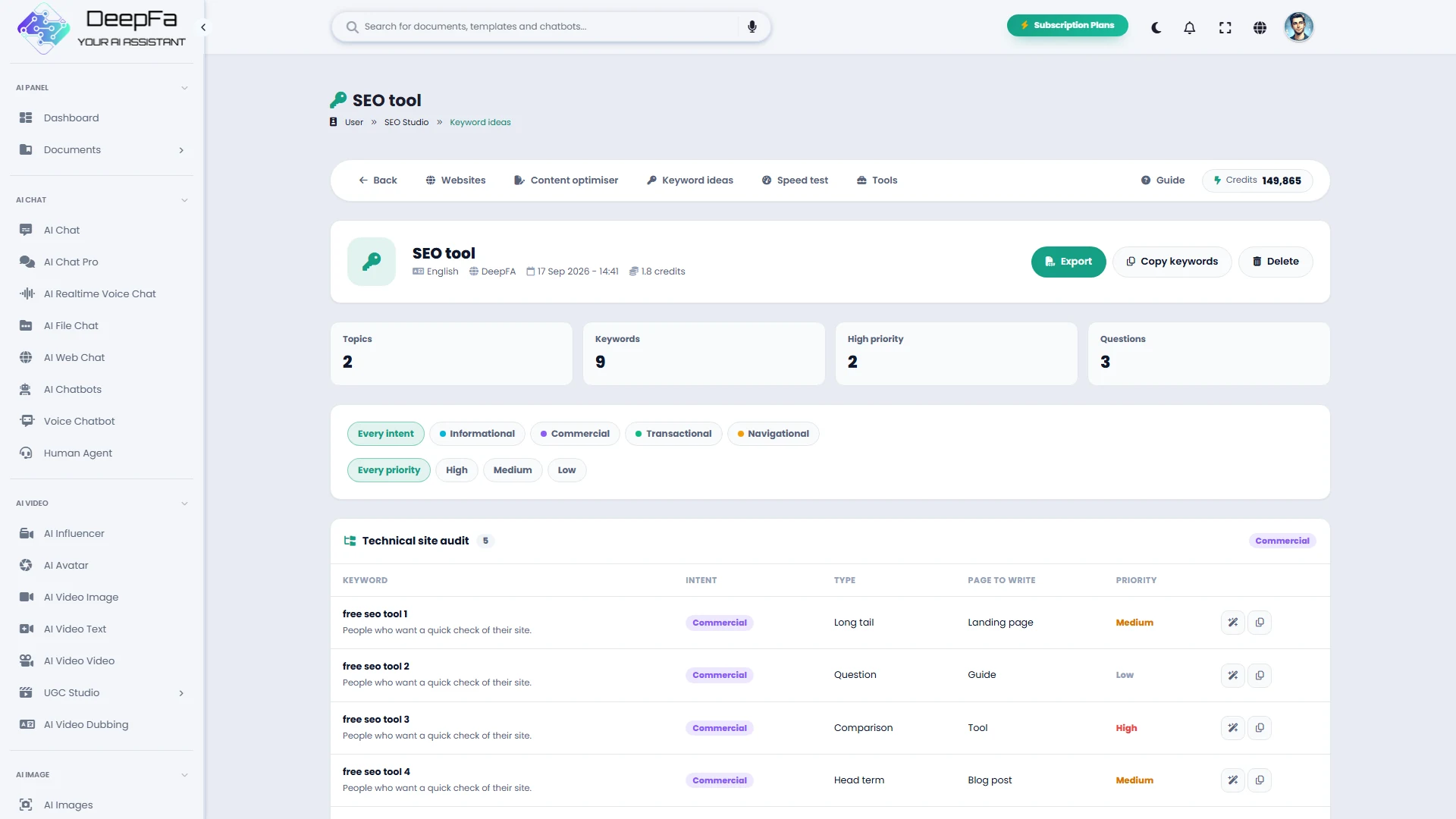
Task: Filter by Transactional intent
Action: pos(673,434)
